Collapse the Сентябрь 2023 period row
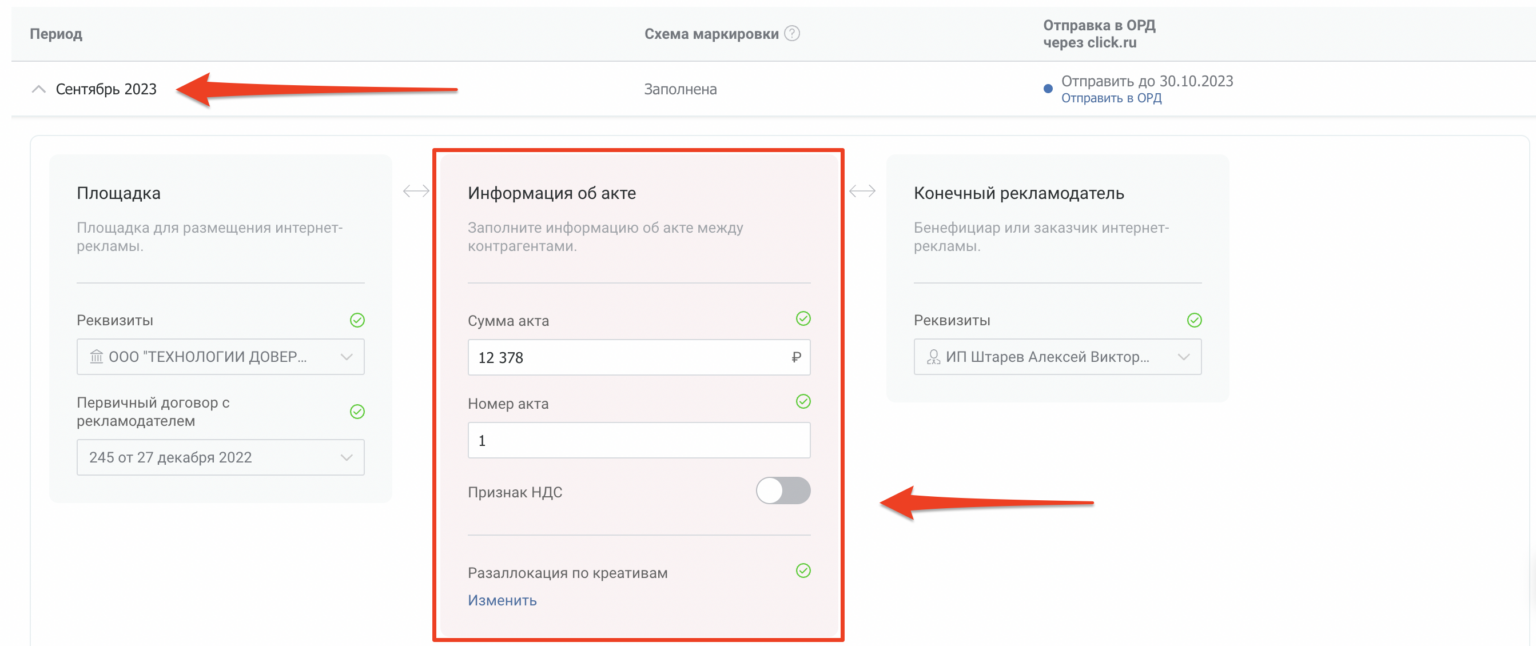 click(x=38, y=88)
